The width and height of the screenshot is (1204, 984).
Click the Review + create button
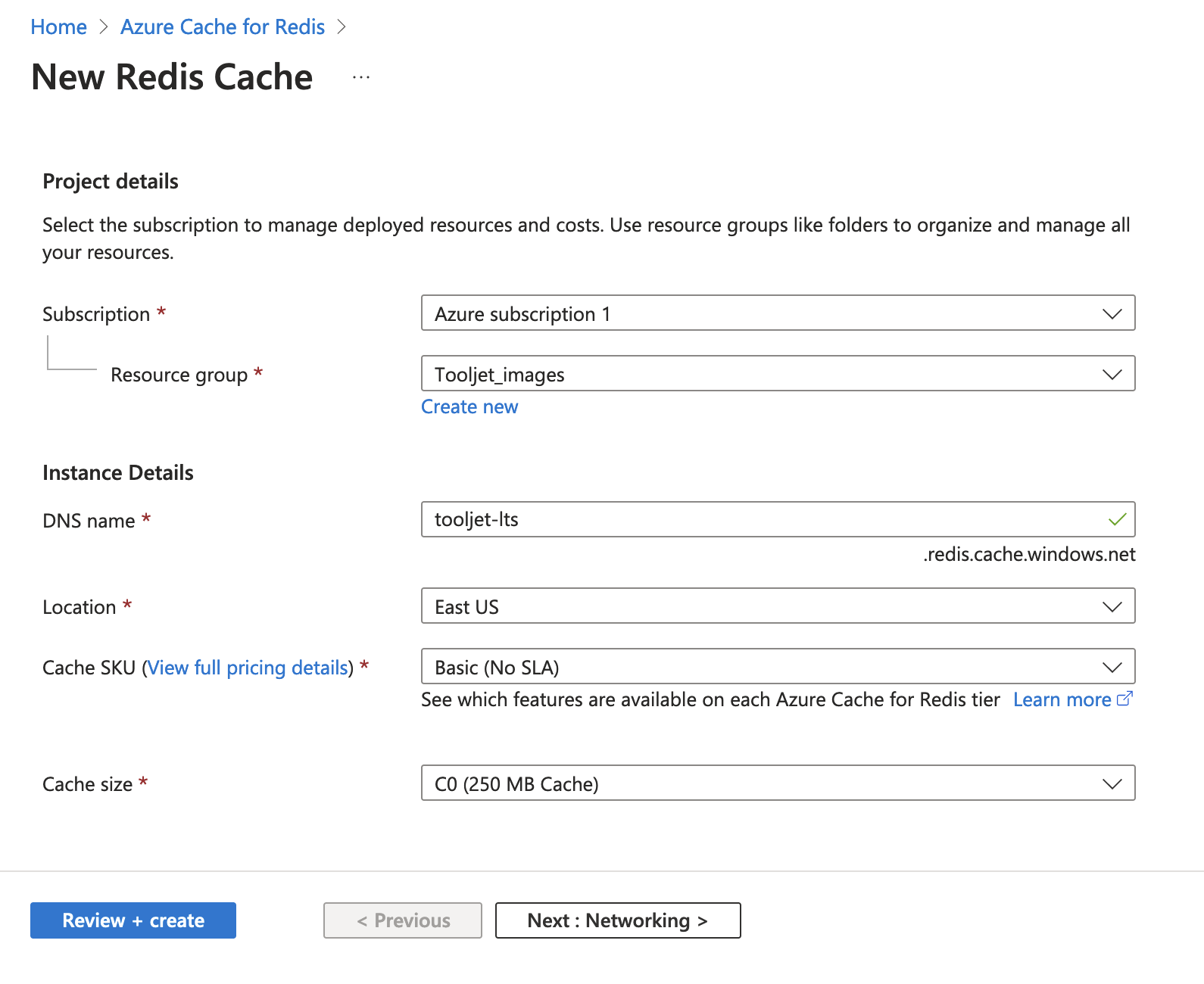[133, 920]
